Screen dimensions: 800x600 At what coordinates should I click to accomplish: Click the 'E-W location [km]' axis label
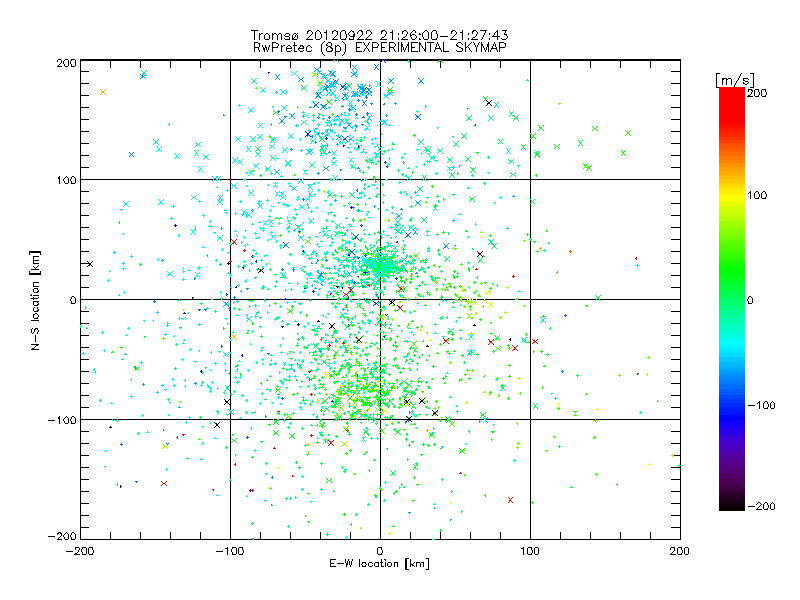coord(379,564)
